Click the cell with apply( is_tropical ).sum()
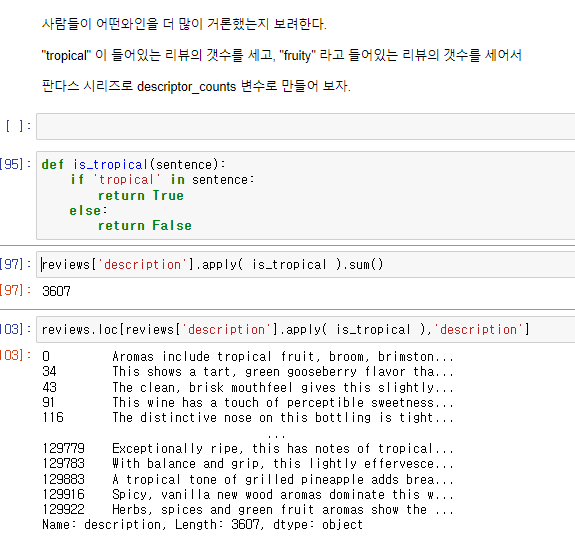The image size is (575, 548). point(305,264)
